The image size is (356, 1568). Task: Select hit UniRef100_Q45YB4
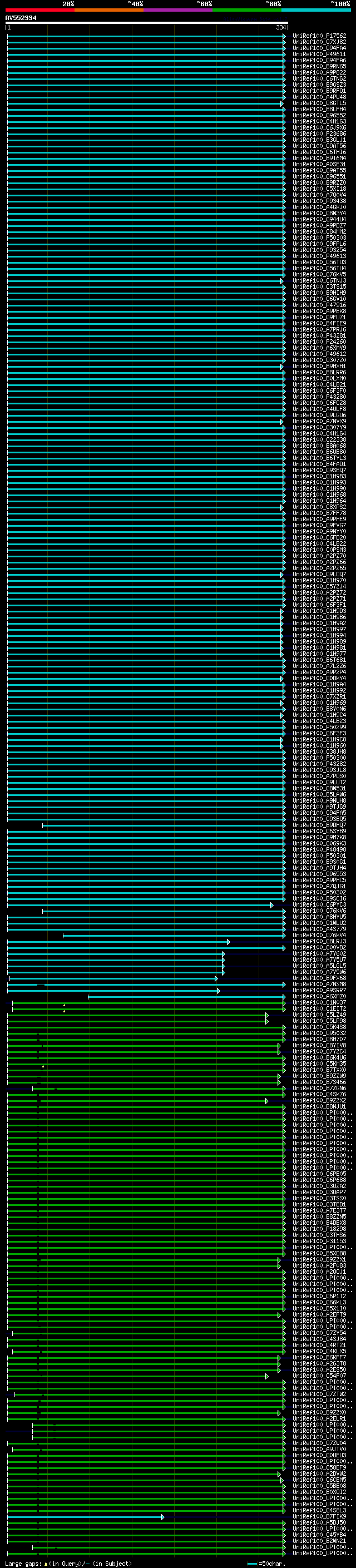(319, 1535)
